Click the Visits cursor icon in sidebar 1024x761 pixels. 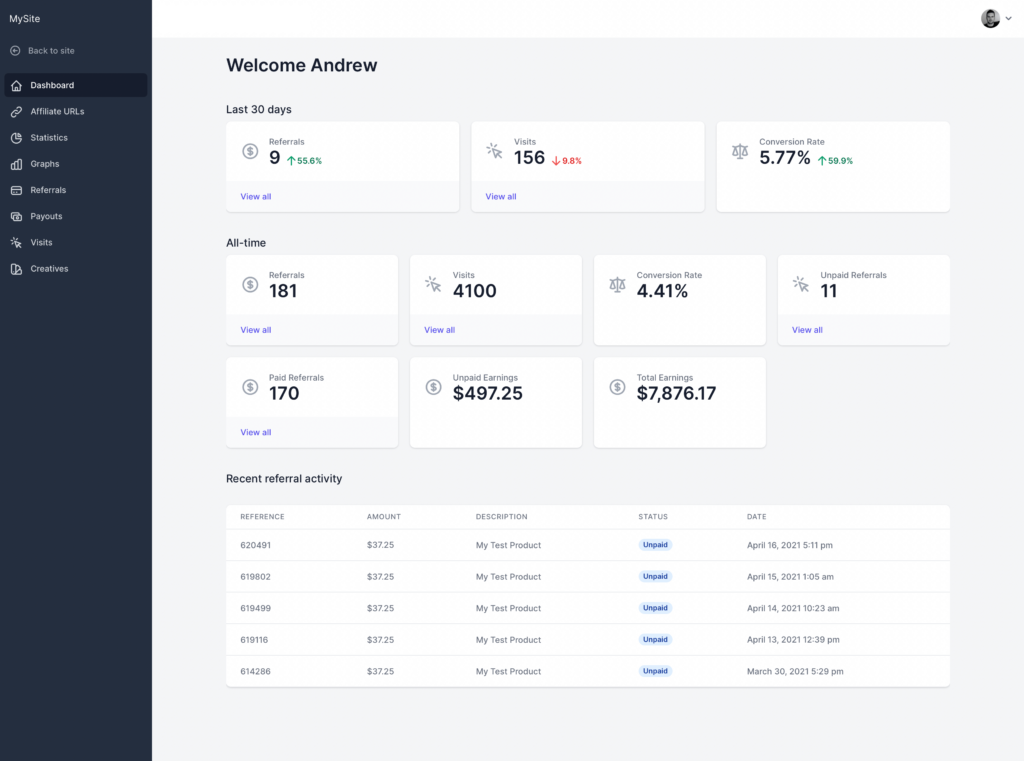[x=16, y=242]
